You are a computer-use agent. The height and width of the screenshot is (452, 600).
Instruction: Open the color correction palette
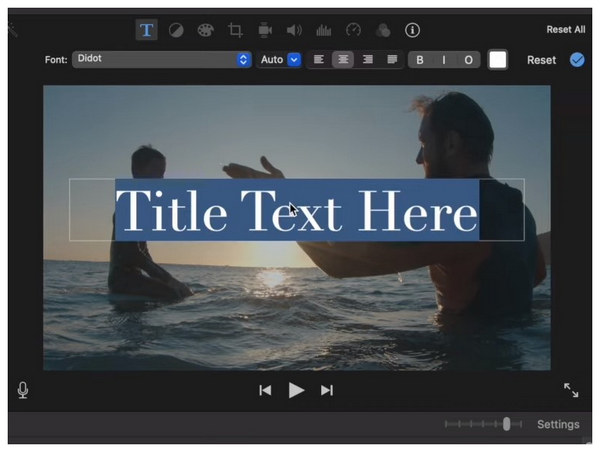tap(205, 30)
